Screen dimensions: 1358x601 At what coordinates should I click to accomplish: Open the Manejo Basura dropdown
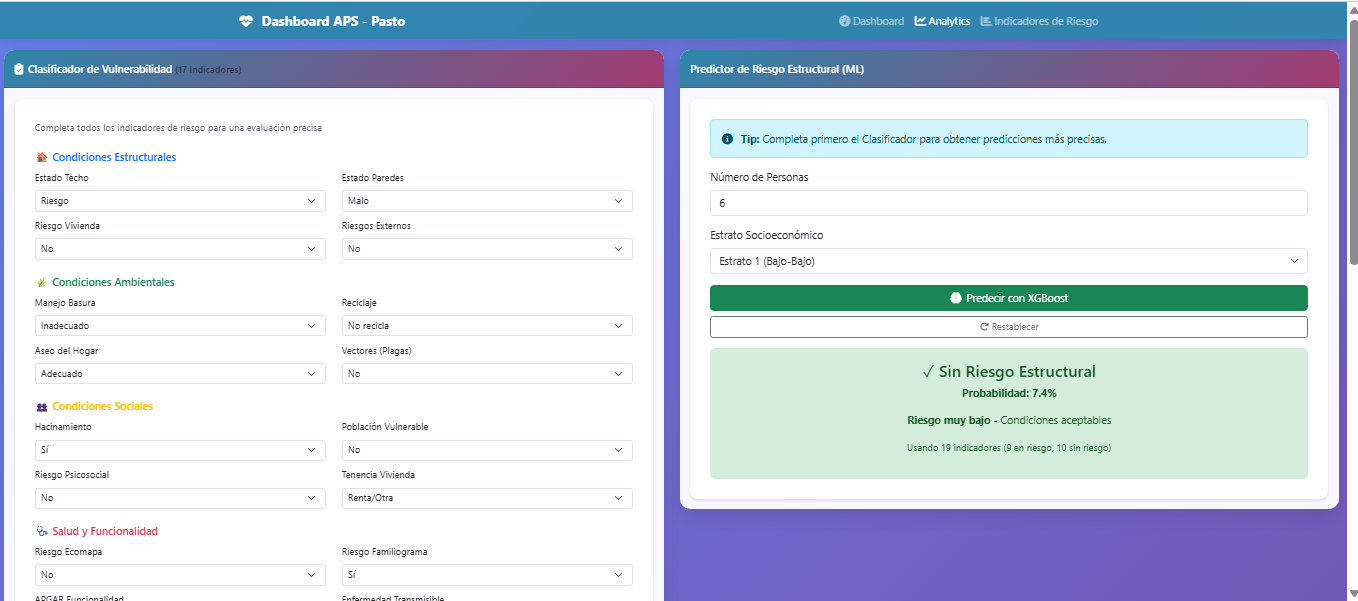pyautogui.click(x=180, y=326)
